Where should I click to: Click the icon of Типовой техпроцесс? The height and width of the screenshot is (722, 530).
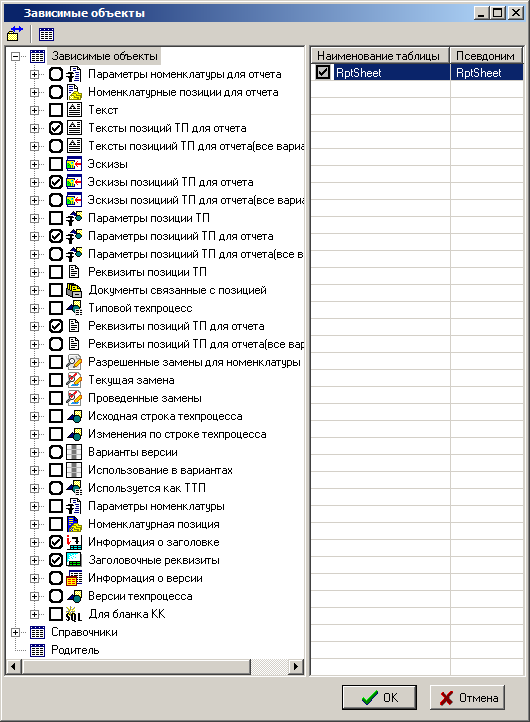coord(74,308)
